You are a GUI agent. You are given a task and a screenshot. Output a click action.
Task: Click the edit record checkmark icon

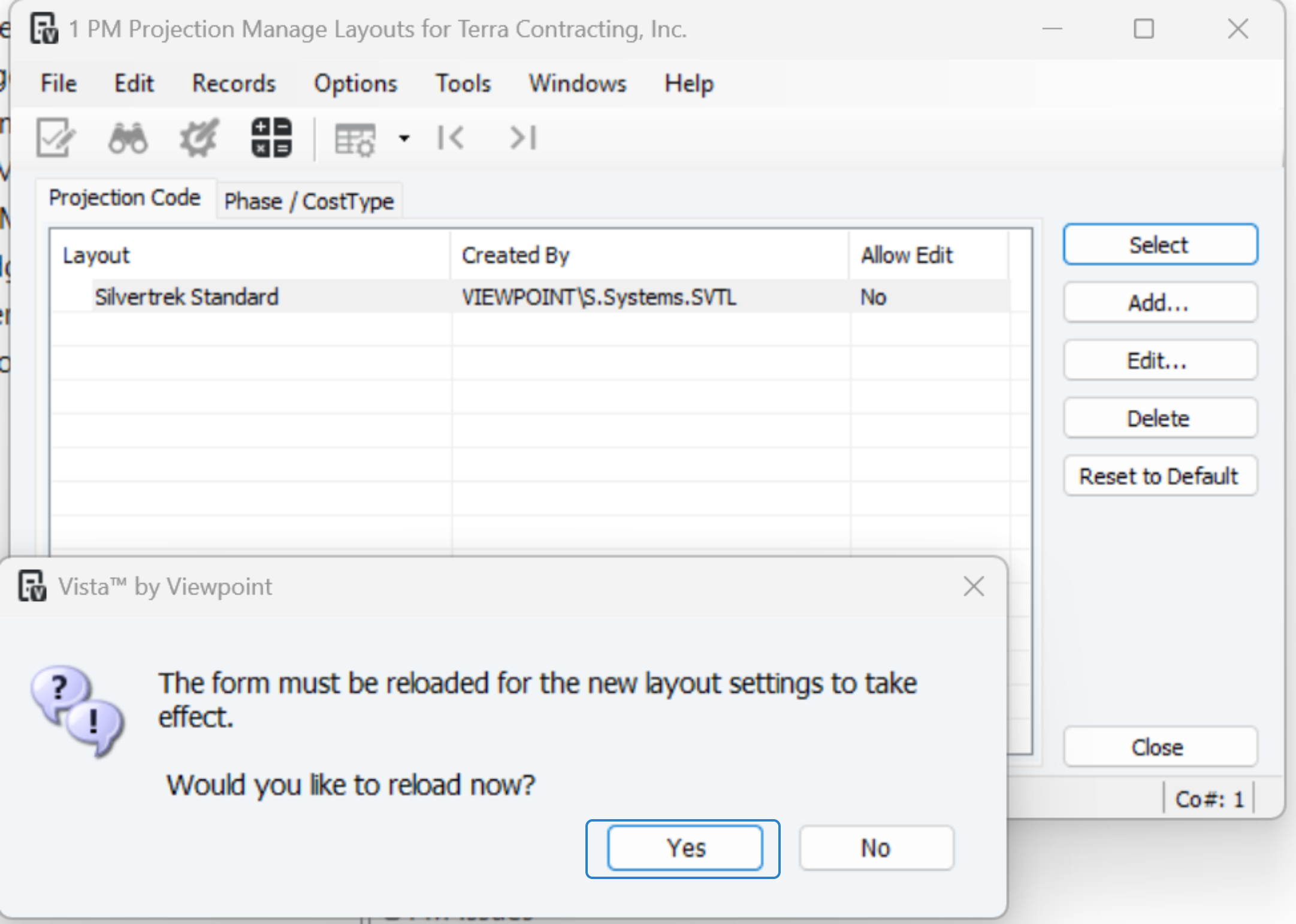[56, 138]
